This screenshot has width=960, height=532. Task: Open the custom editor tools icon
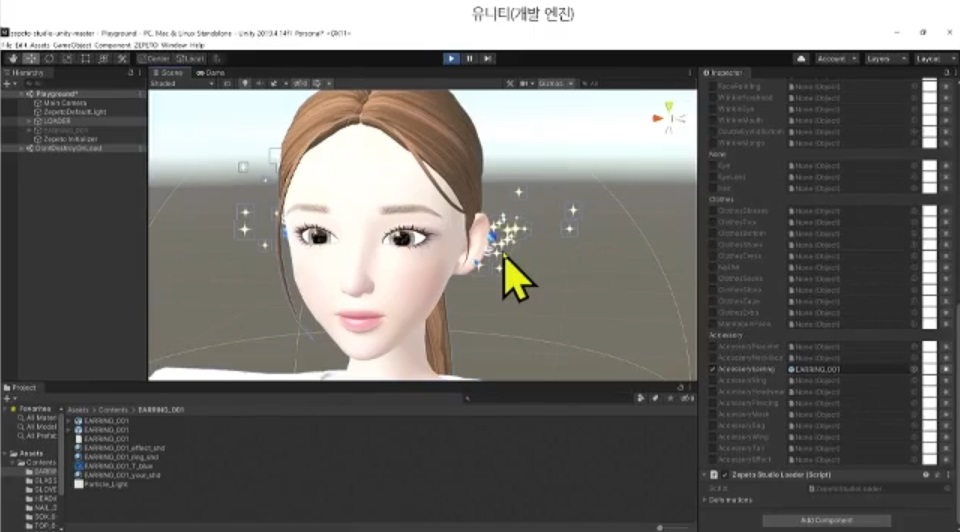pos(122,59)
